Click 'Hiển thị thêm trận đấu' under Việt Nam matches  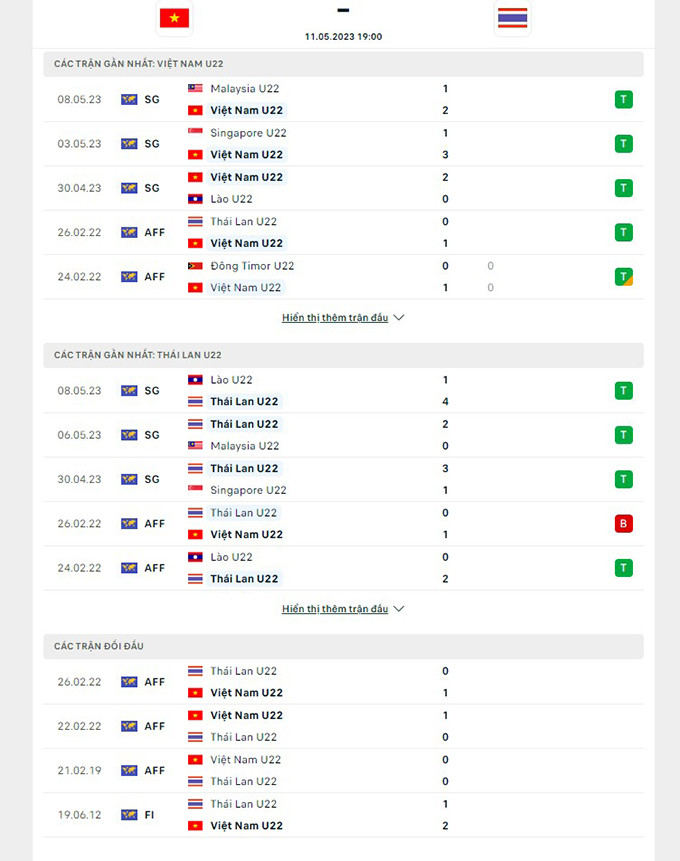coord(335,318)
